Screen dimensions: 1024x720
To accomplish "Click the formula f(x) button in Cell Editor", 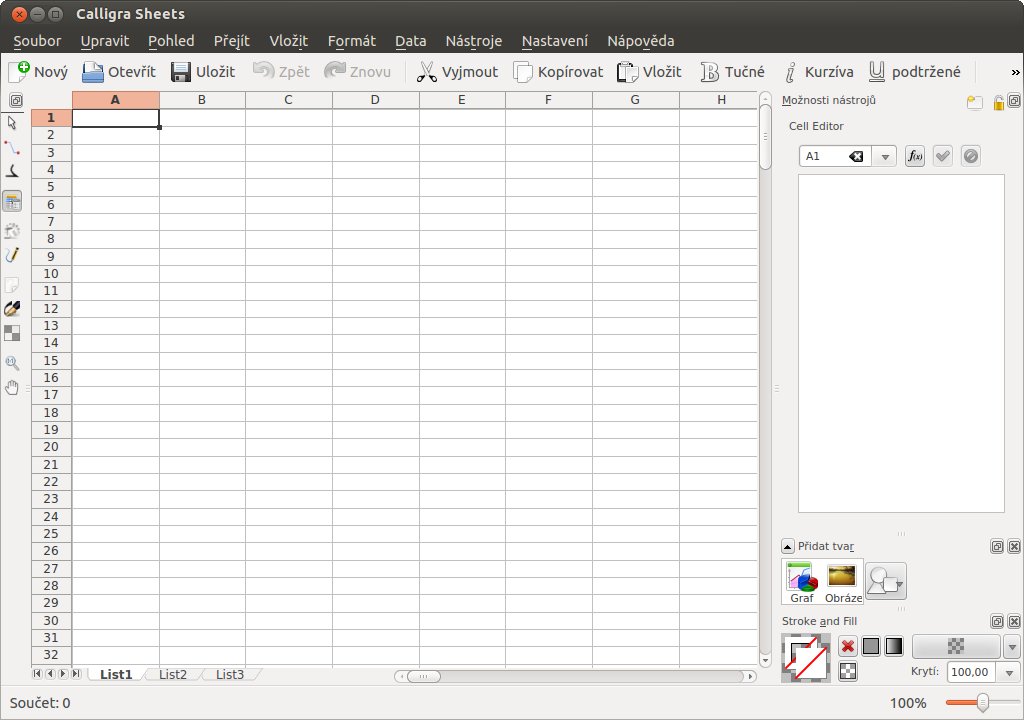I will pyautogui.click(x=914, y=156).
